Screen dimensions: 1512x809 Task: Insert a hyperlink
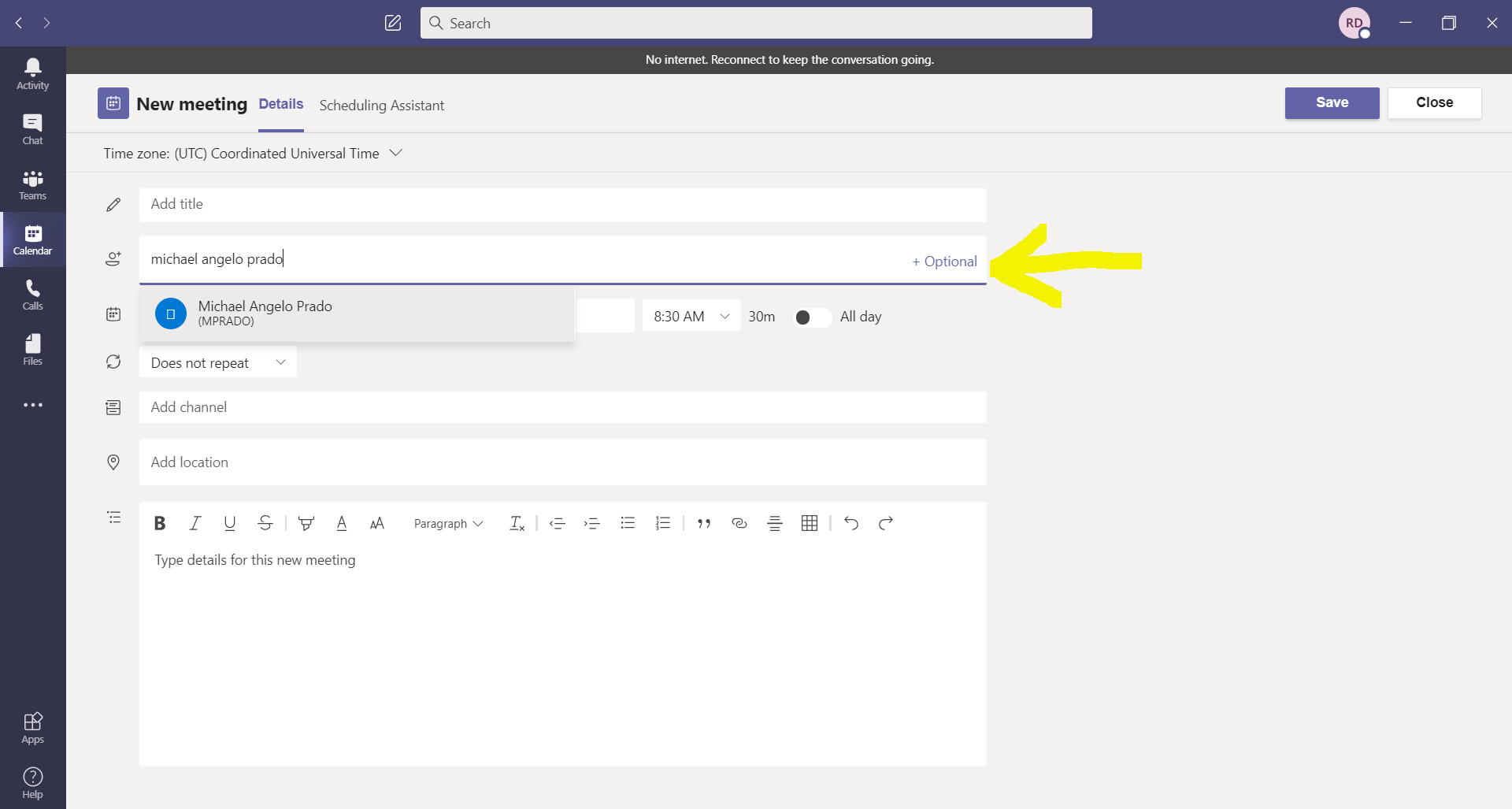739,523
